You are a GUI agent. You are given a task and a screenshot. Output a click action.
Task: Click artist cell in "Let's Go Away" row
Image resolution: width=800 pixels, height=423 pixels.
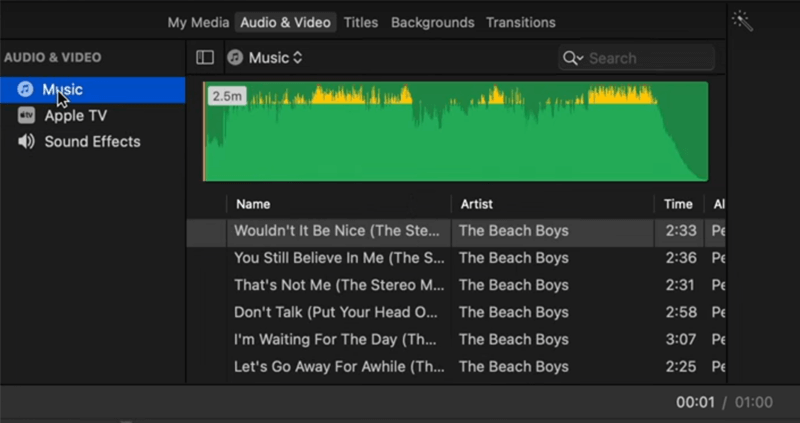point(513,366)
